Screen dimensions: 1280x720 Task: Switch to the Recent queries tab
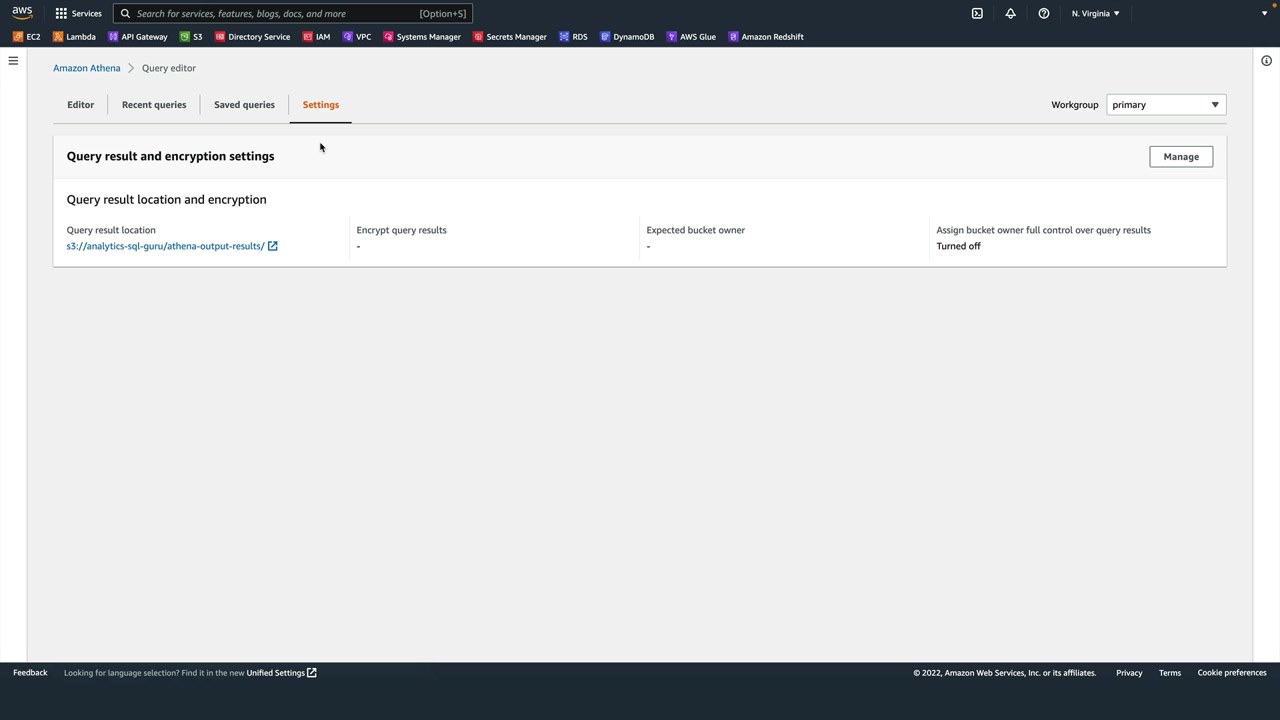click(154, 105)
